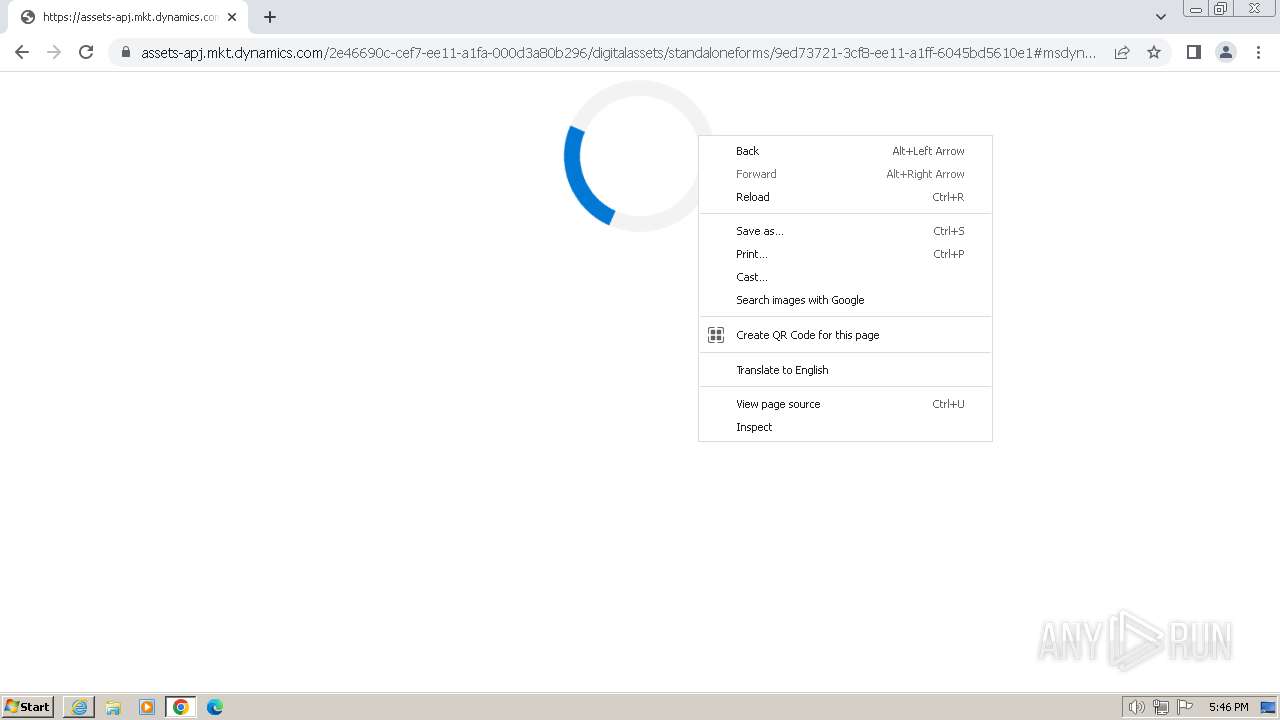This screenshot has height=720, width=1280.
Task: Click the Chrome taskbar icon
Action: pos(181,707)
